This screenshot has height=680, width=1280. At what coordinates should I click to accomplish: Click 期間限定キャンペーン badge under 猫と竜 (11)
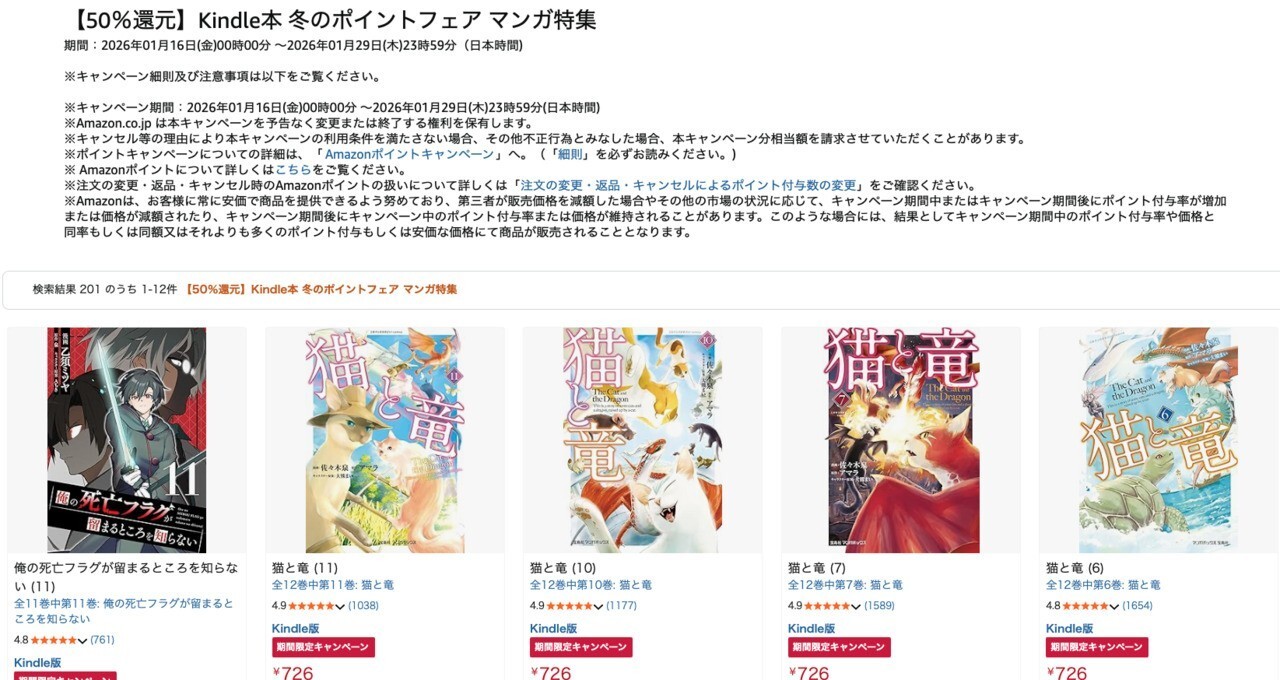tap(323, 647)
